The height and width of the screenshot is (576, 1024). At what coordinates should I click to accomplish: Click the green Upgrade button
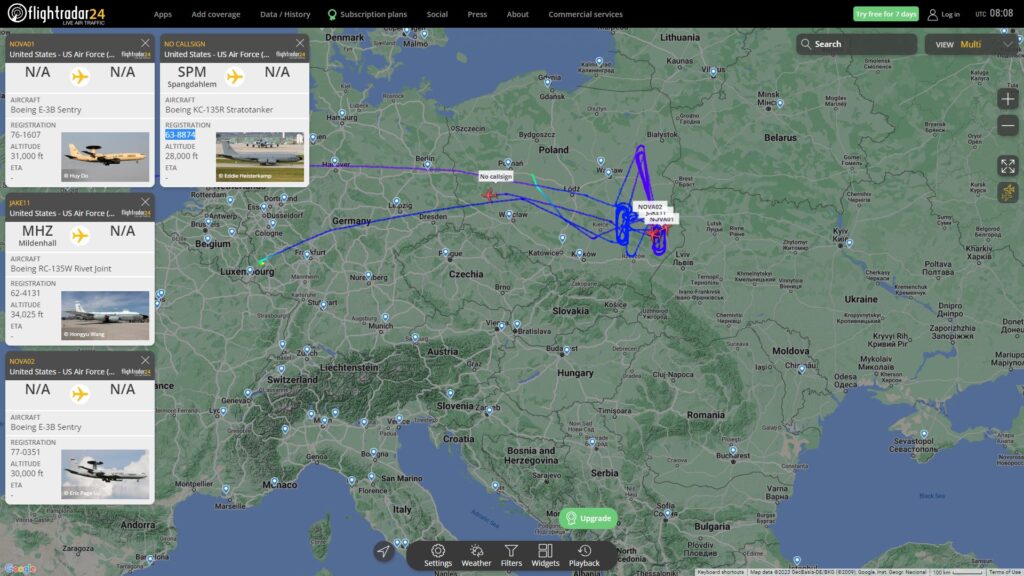coord(588,518)
